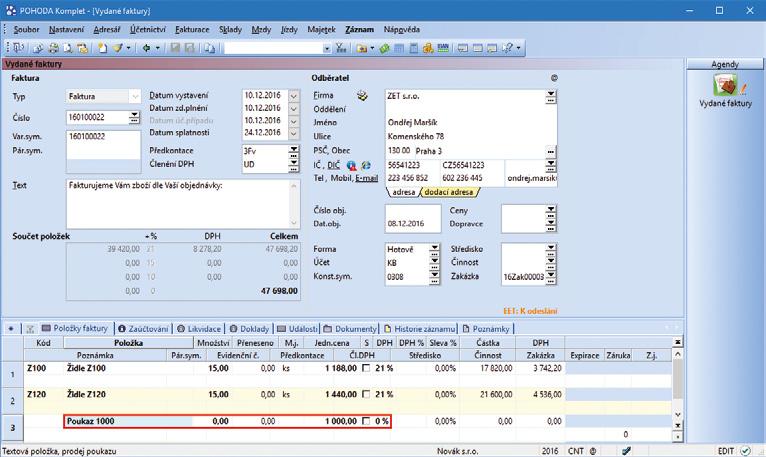Open the Fakturace menu
766x457 pixels.
click(192, 29)
